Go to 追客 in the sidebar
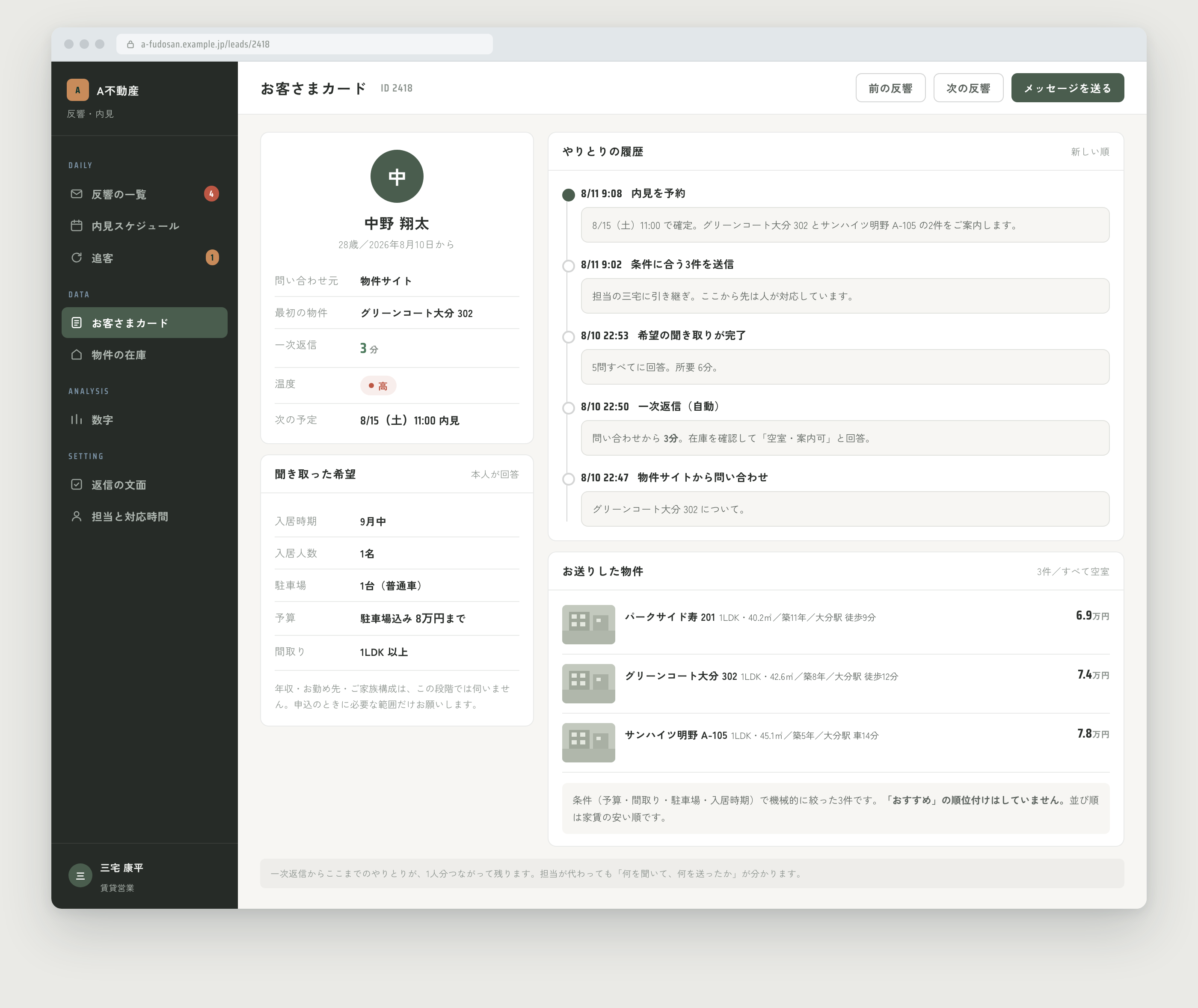Screen dimensions: 1198x1008 click(x=145, y=258)
